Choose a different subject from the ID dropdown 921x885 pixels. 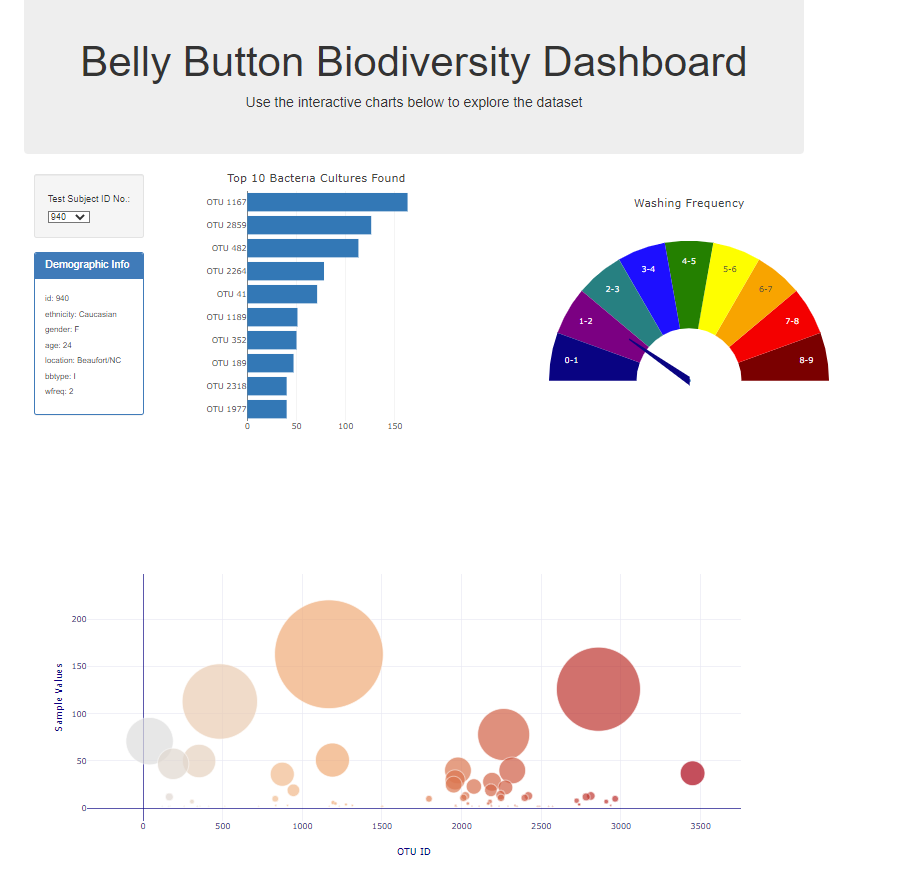click(66, 216)
